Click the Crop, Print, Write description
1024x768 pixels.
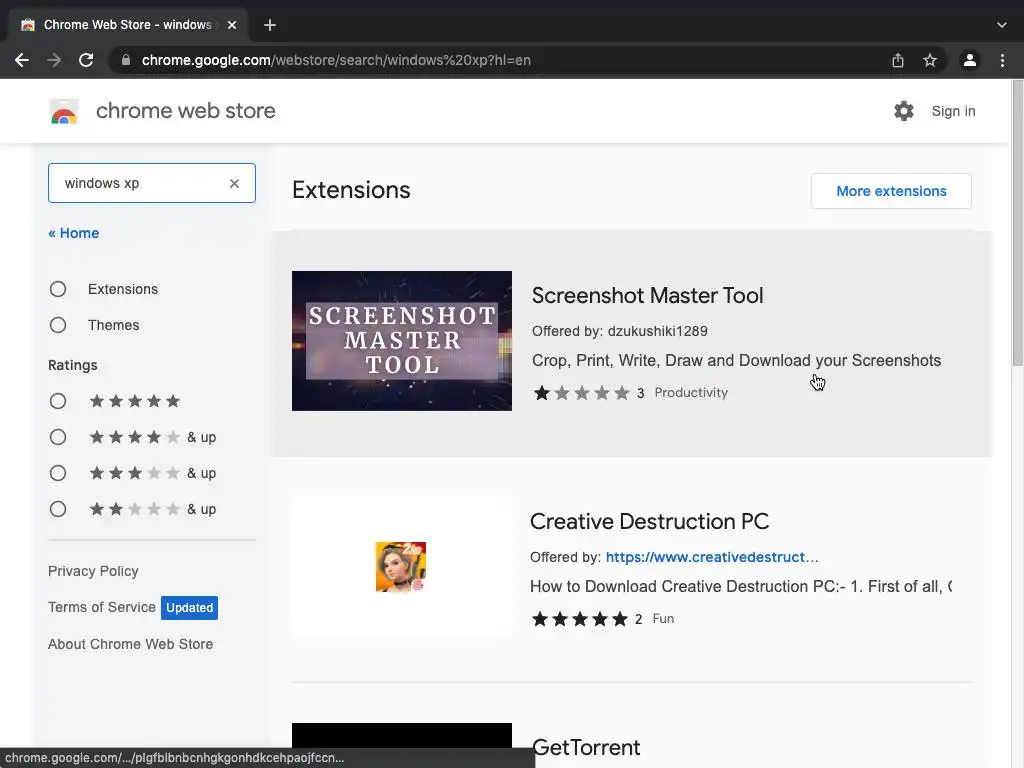point(736,360)
